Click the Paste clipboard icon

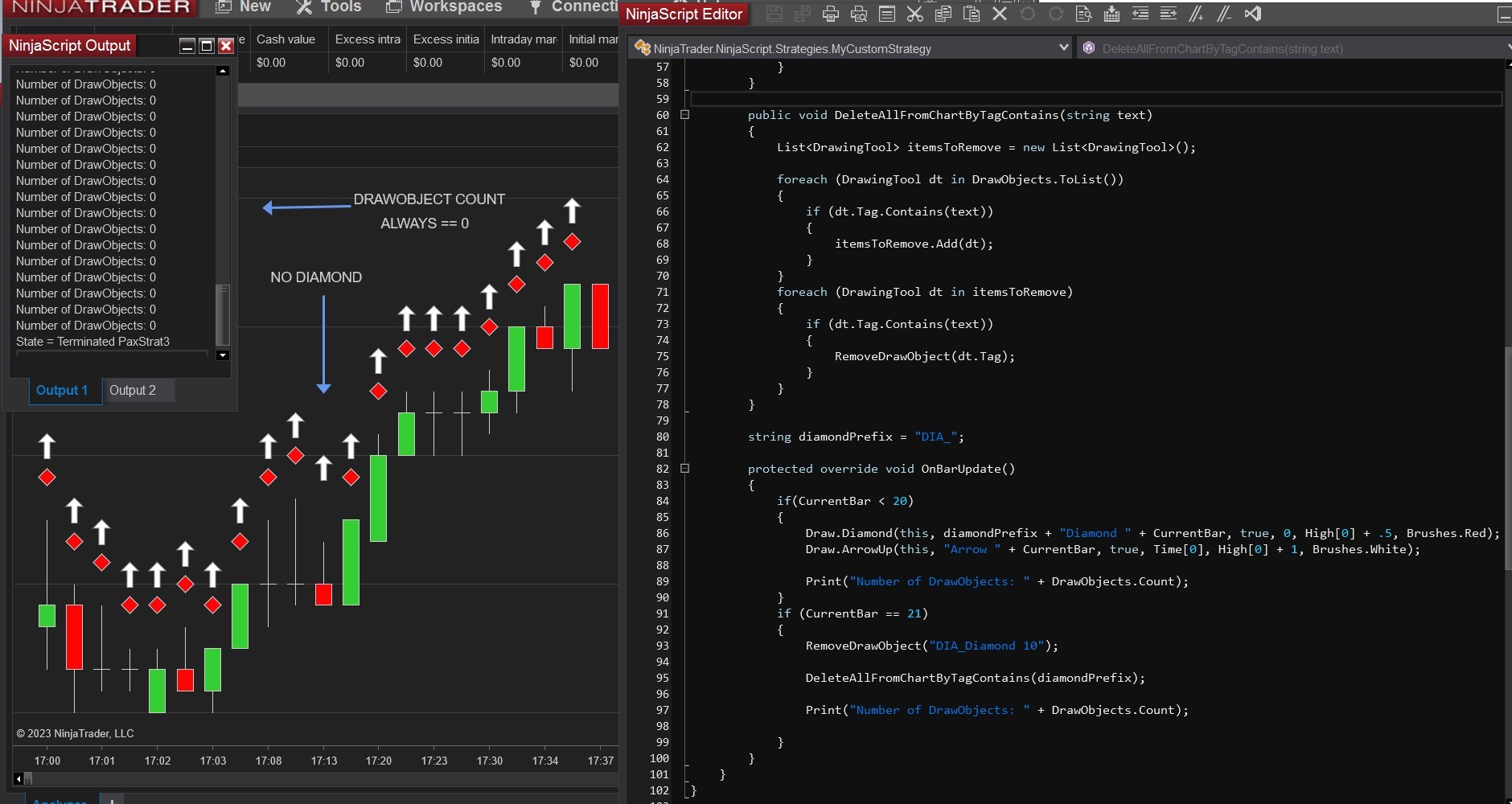(x=972, y=14)
